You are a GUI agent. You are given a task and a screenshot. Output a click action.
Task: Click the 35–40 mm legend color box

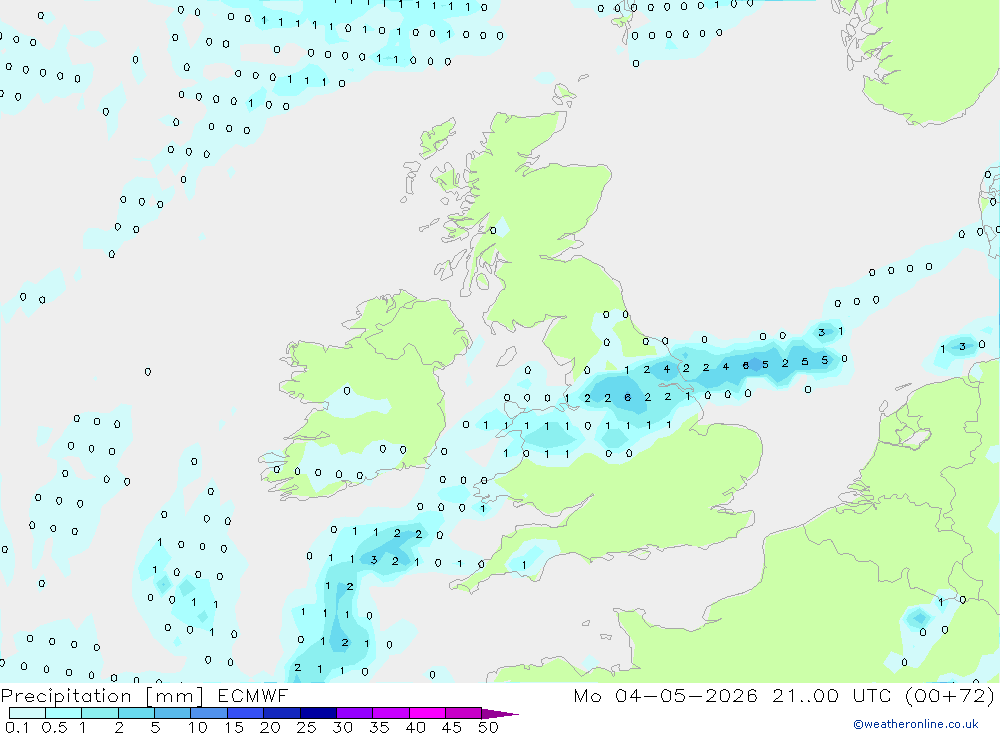[391, 713]
